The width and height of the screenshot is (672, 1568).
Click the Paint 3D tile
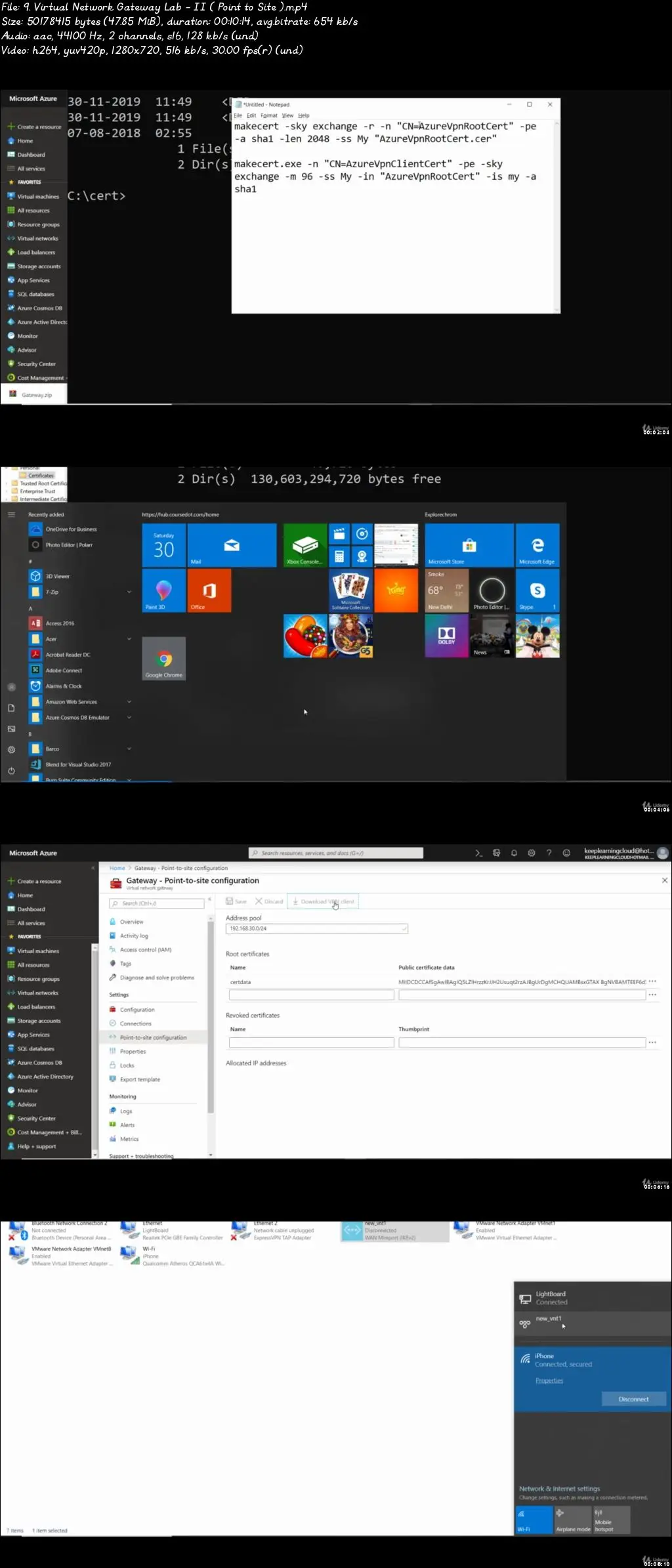pyautogui.click(x=163, y=590)
